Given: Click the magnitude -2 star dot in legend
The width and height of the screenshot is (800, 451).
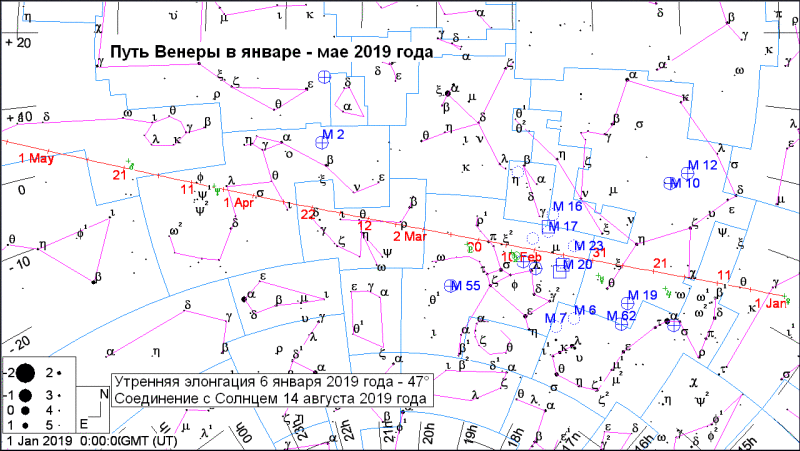Looking at the screenshot, I should pos(24,373).
